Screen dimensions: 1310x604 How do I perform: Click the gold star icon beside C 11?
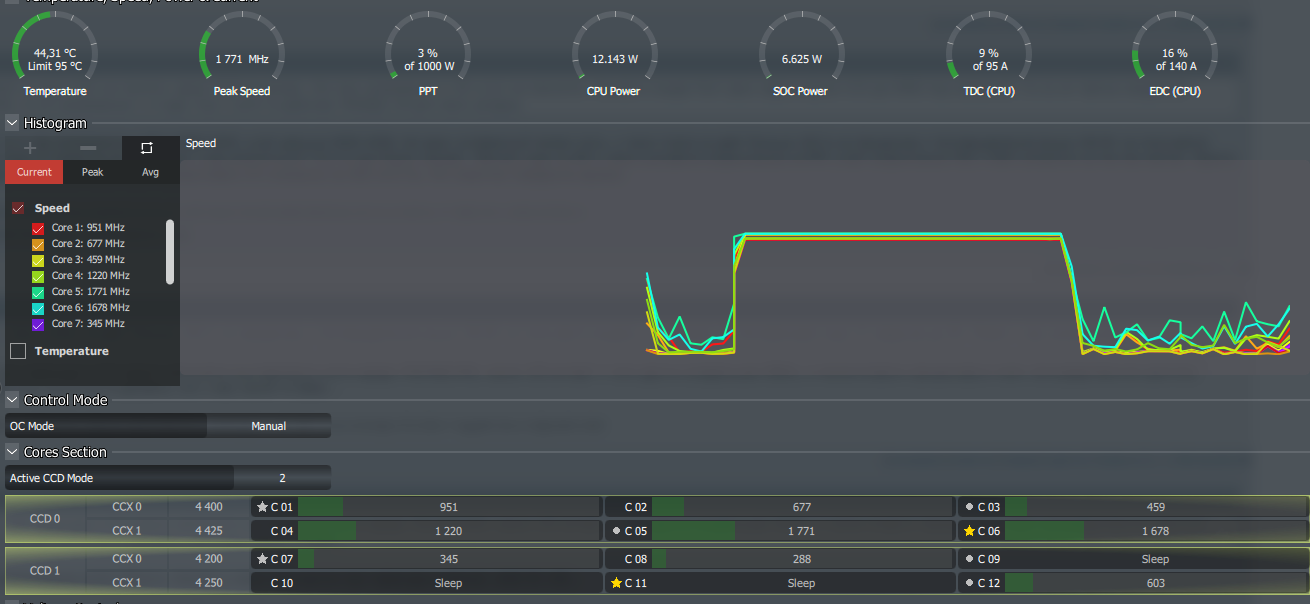click(x=616, y=583)
